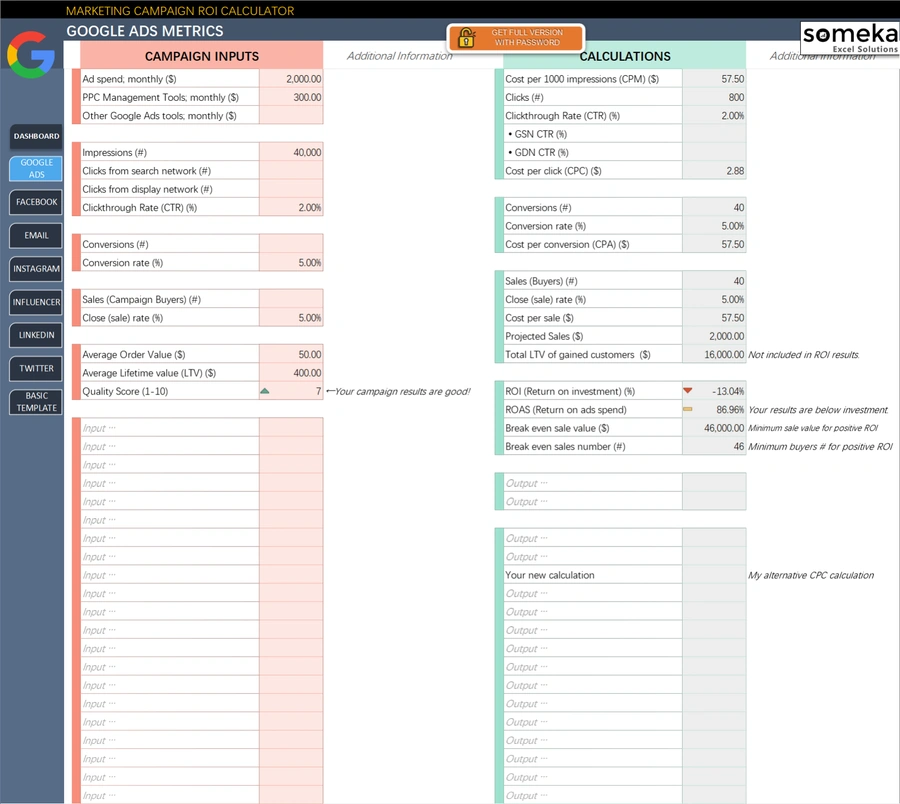Click 'Your results are below investment' note
Screen dimensions: 900x804
[818, 409]
